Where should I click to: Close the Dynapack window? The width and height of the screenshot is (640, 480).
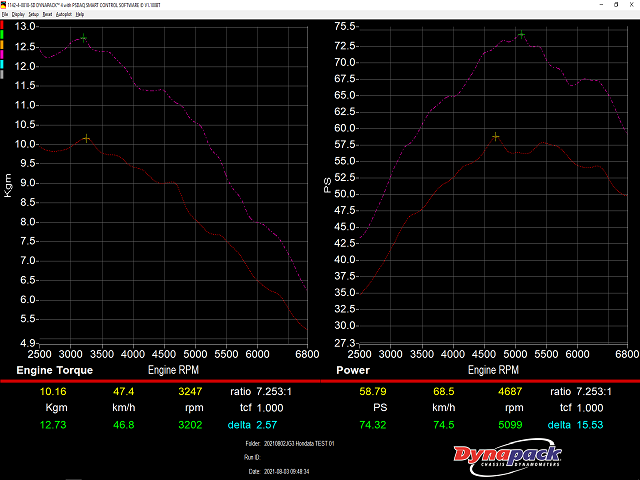(631, 4)
